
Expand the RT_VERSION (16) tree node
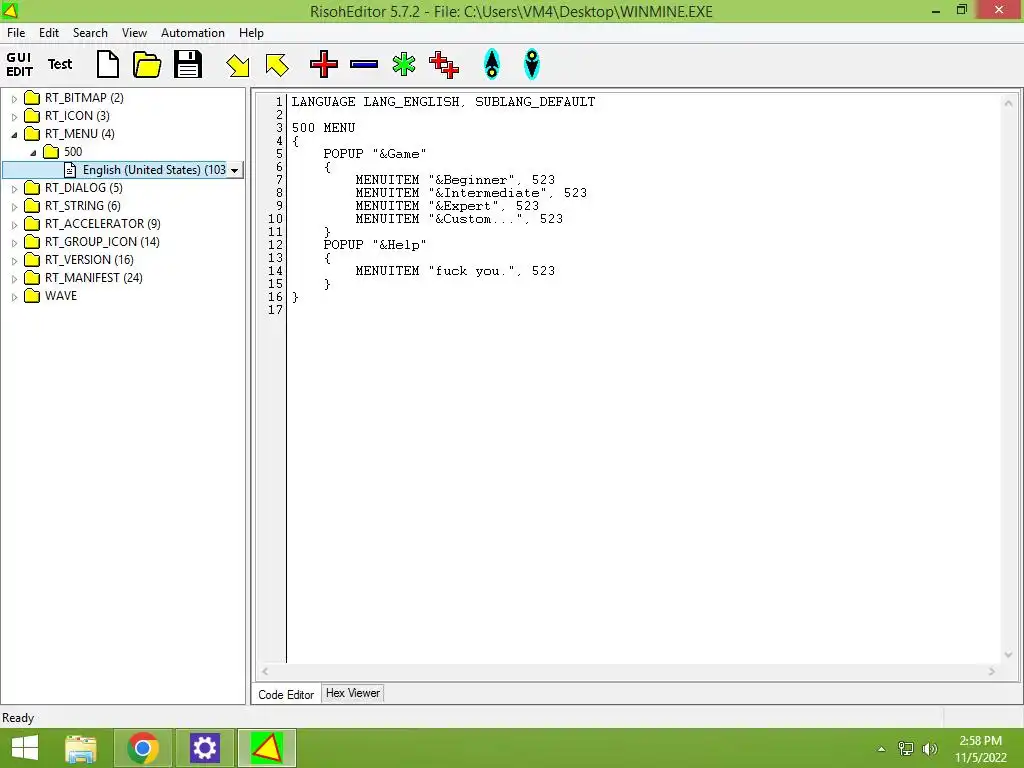(x=14, y=261)
